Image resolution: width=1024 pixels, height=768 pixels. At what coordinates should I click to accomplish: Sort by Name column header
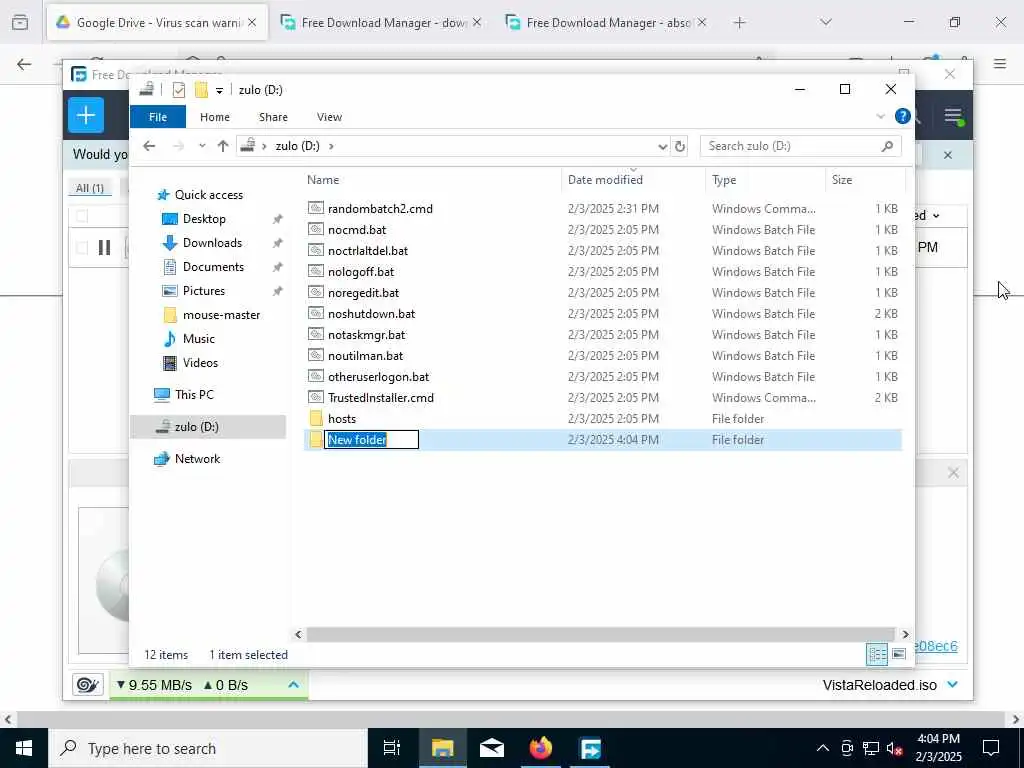431,180
